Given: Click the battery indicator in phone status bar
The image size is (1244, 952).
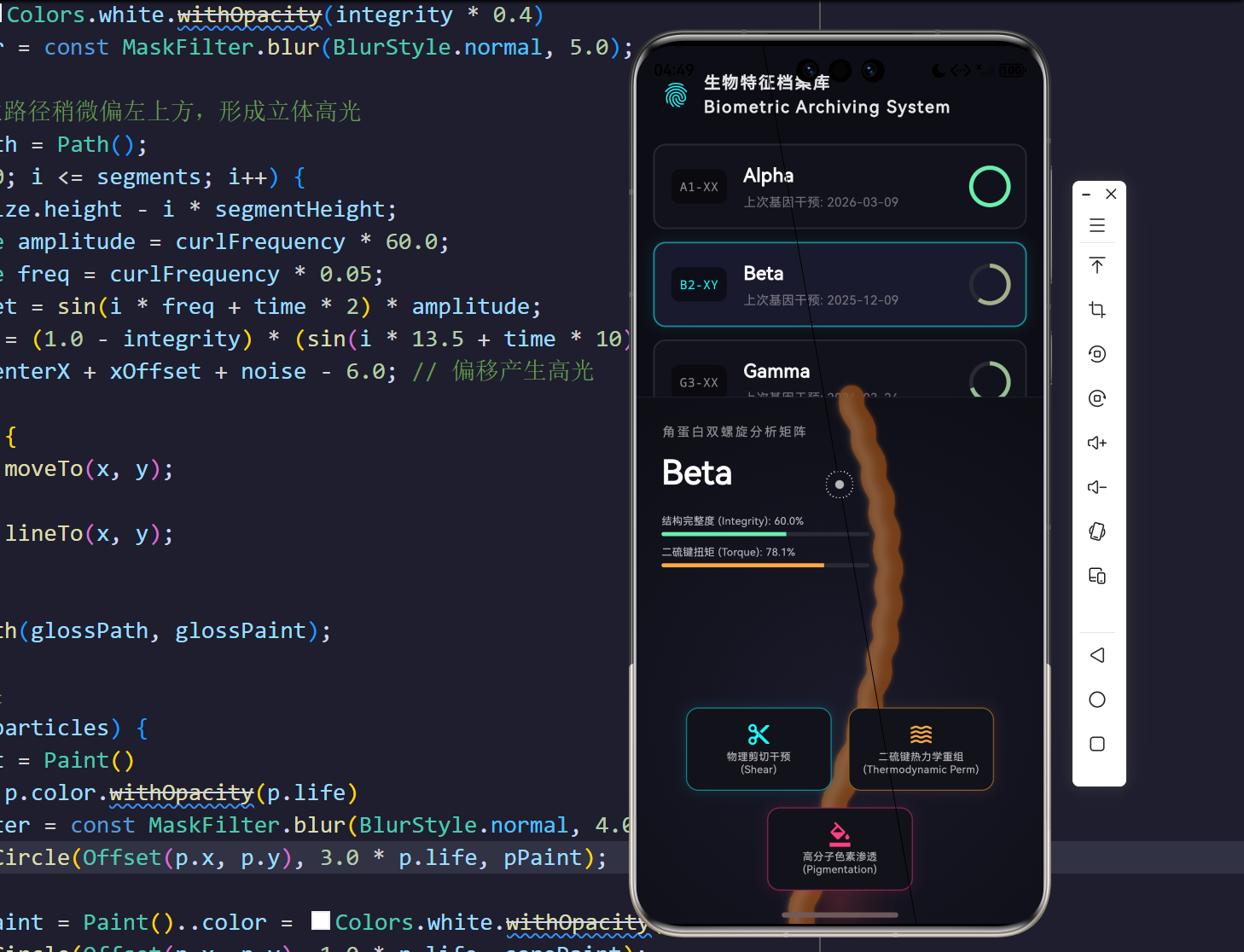Looking at the screenshot, I should [x=1013, y=70].
